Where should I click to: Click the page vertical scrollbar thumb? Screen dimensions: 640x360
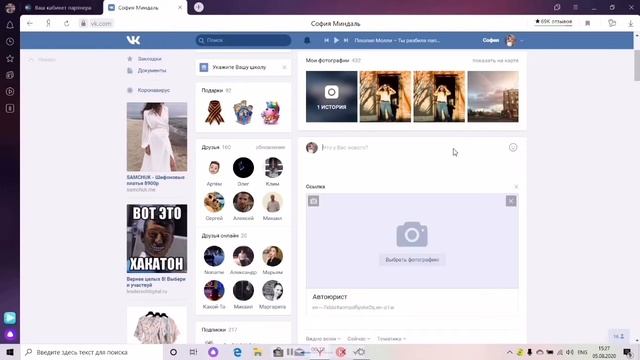coord(637,65)
